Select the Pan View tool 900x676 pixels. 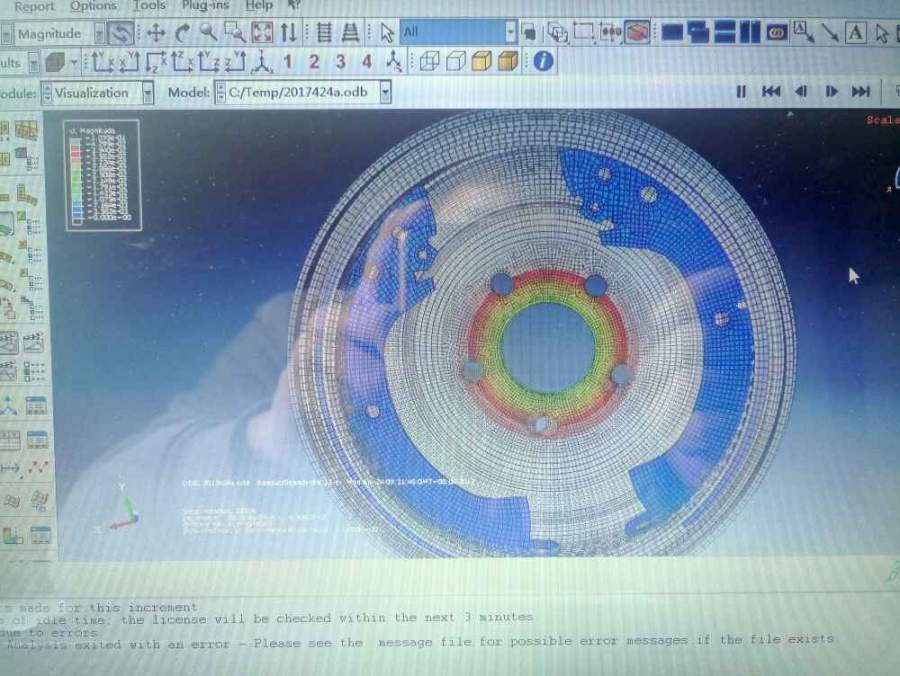(156, 33)
